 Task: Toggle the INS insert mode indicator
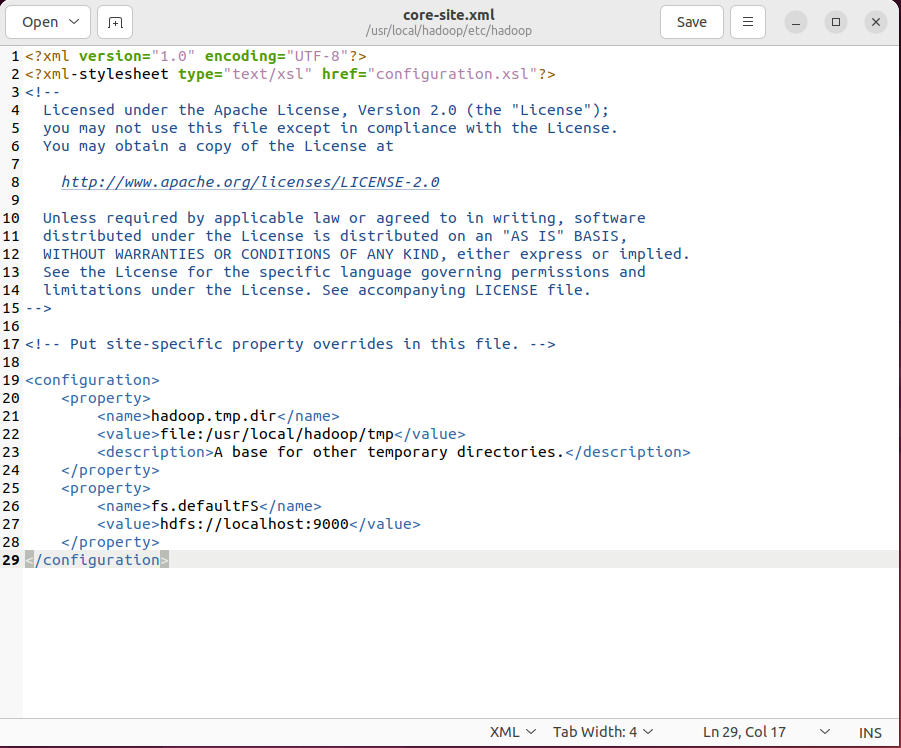point(870,732)
